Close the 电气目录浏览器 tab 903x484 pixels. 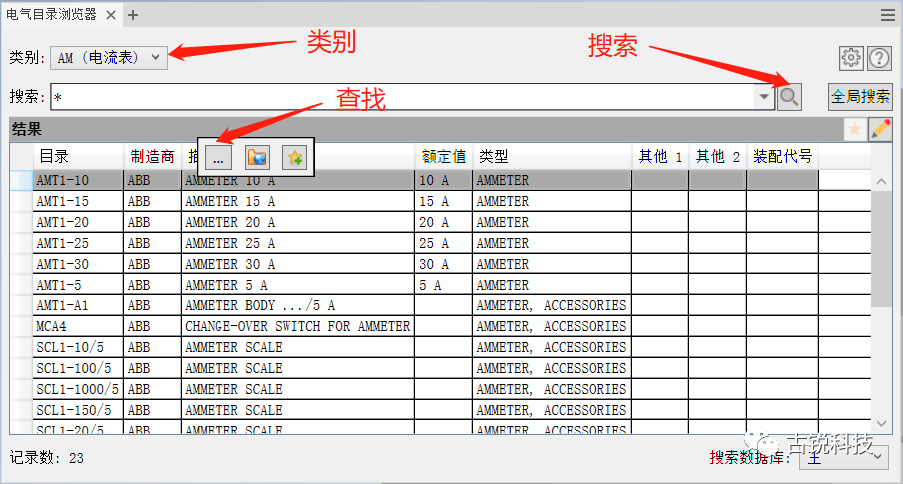111,15
